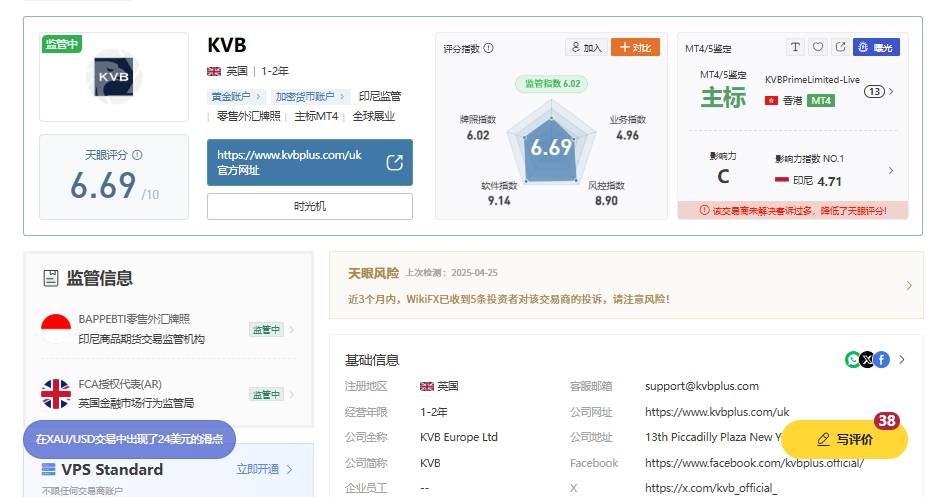Expand the 天眼风险 risk banner chevron

click(x=909, y=286)
